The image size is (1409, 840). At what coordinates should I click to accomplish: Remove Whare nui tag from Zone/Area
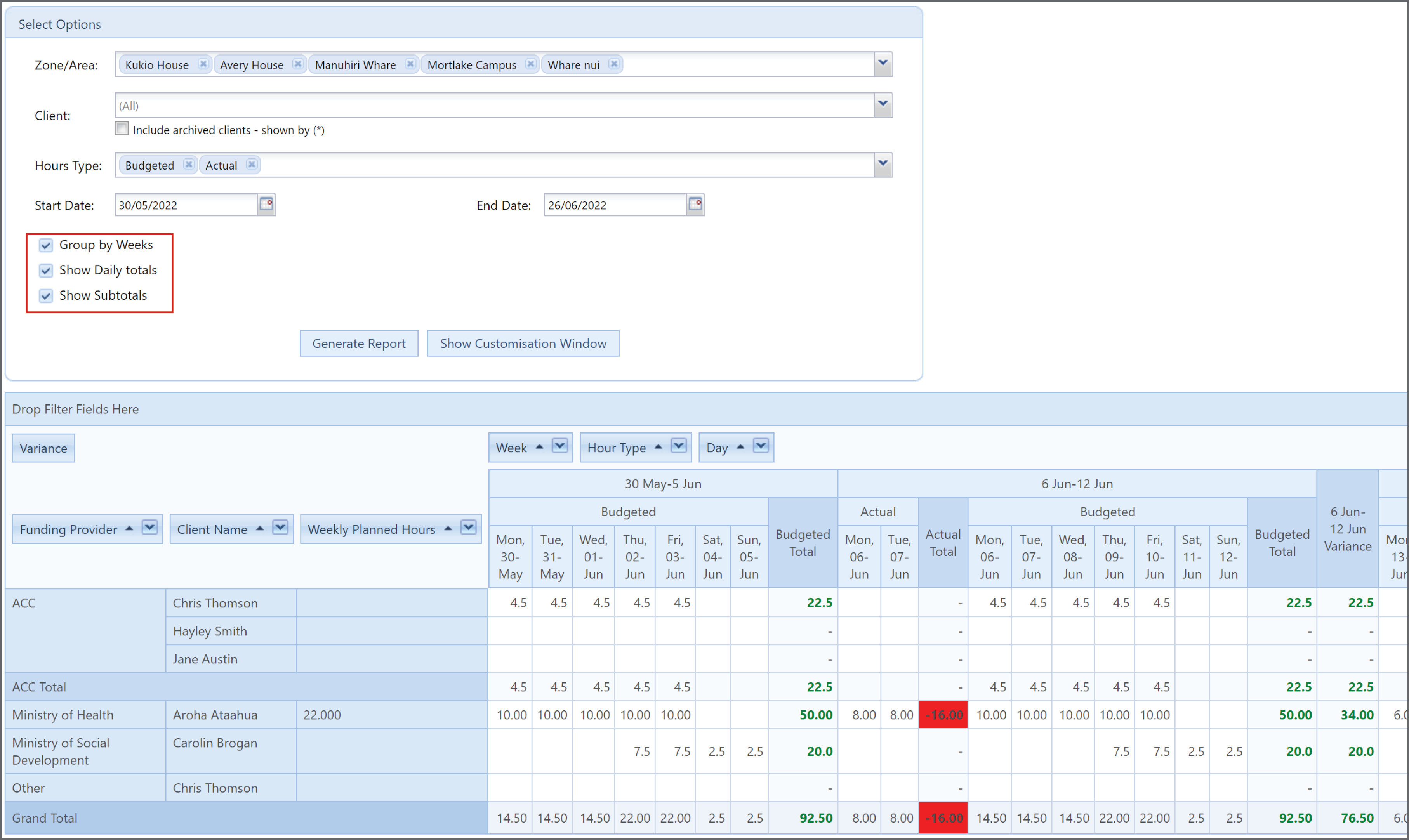pyautogui.click(x=613, y=64)
